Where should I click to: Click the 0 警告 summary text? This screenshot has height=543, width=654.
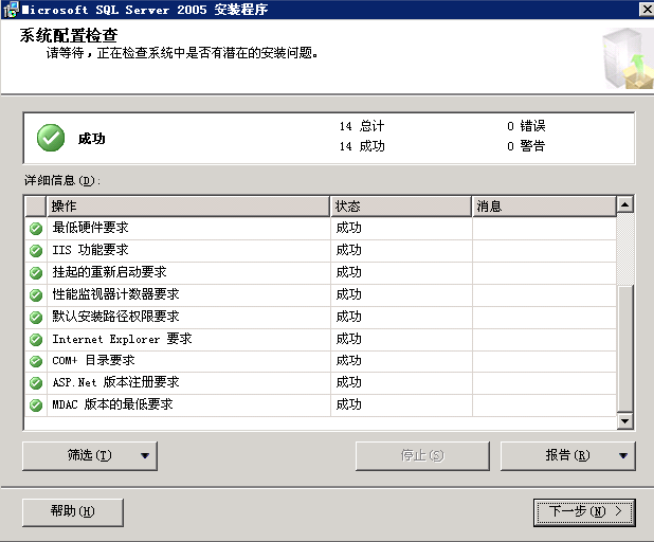(x=526, y=146)
